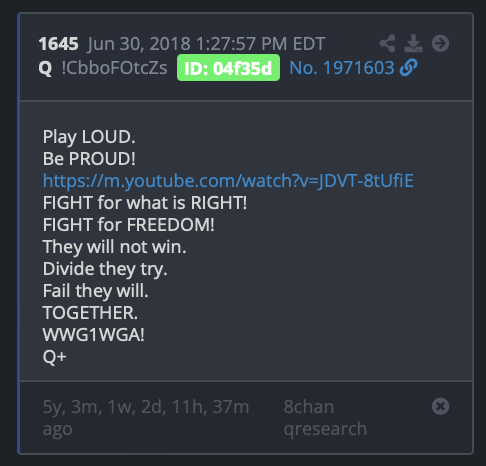Click the share icon in post header

387,43
